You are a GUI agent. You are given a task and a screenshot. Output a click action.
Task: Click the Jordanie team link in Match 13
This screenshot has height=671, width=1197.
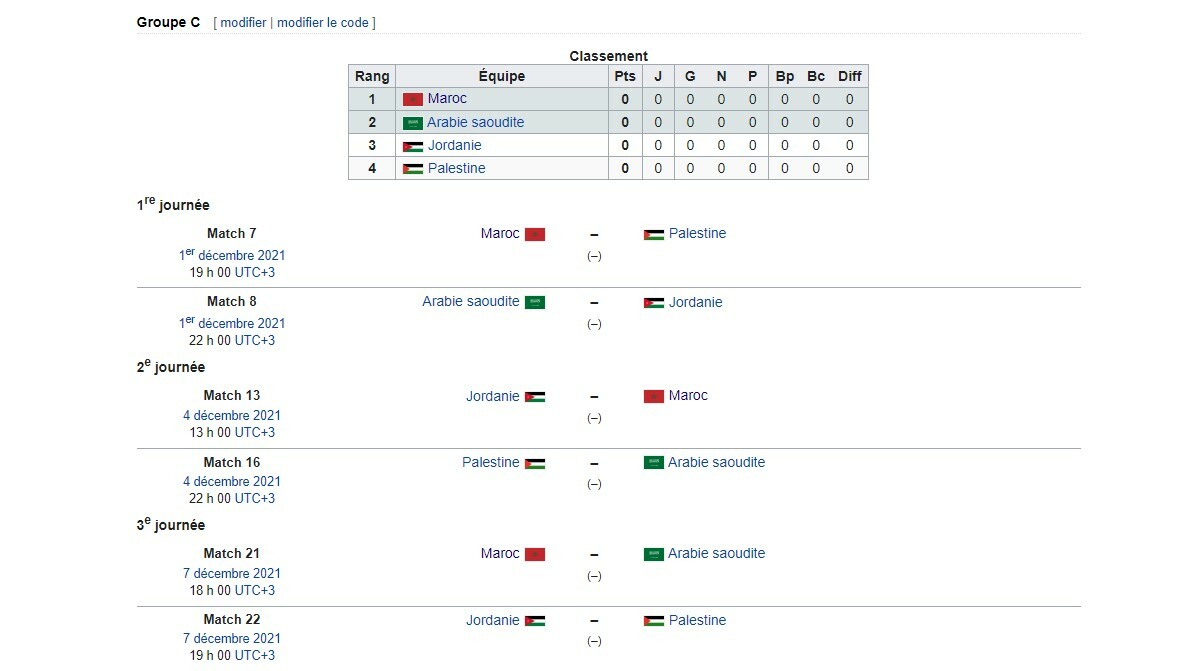[492, 396]
